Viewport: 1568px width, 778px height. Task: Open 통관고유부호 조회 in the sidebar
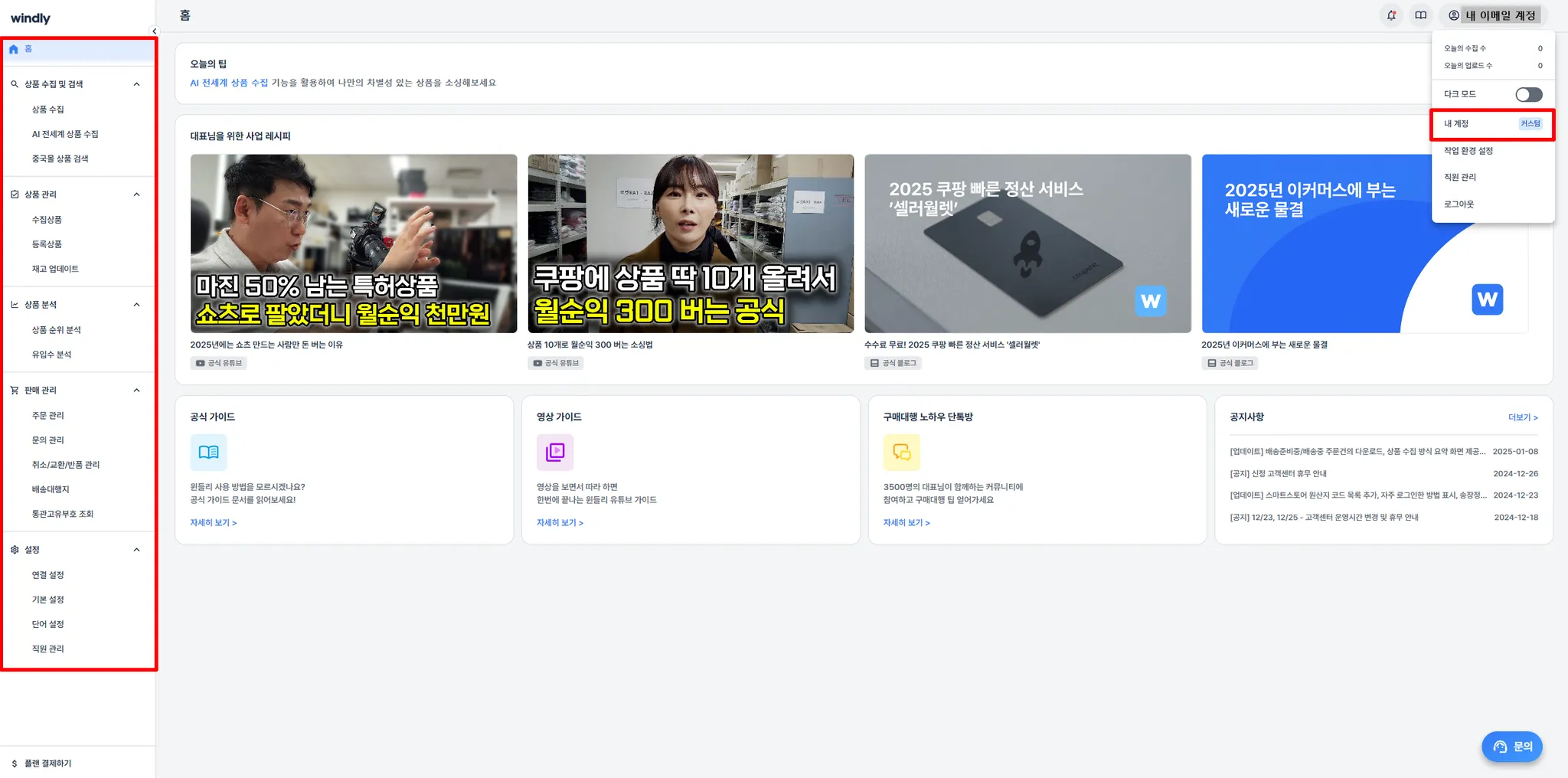tap(63, 514)
